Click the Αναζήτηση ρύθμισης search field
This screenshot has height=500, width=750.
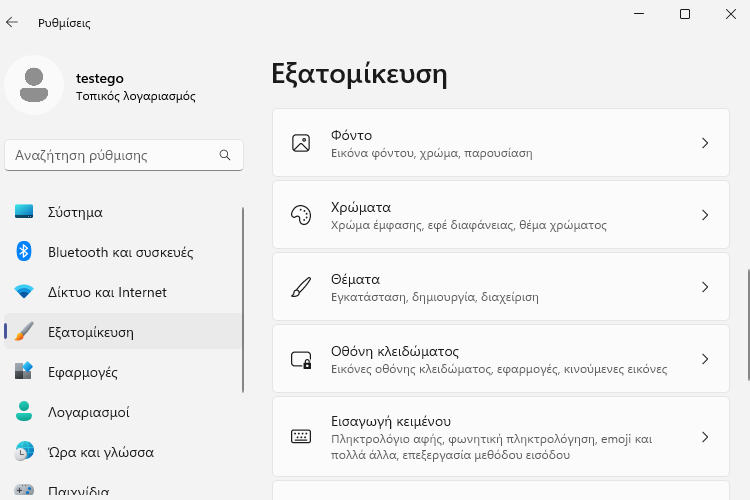click(110, 155)
